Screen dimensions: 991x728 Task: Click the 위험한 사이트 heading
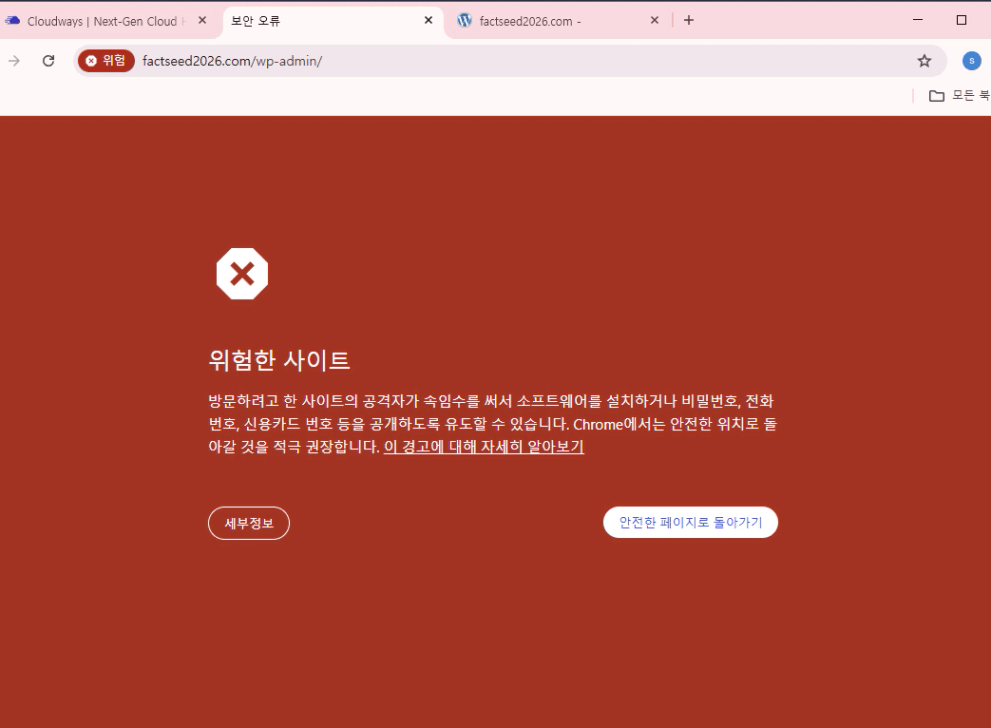[x=279, y=360]
